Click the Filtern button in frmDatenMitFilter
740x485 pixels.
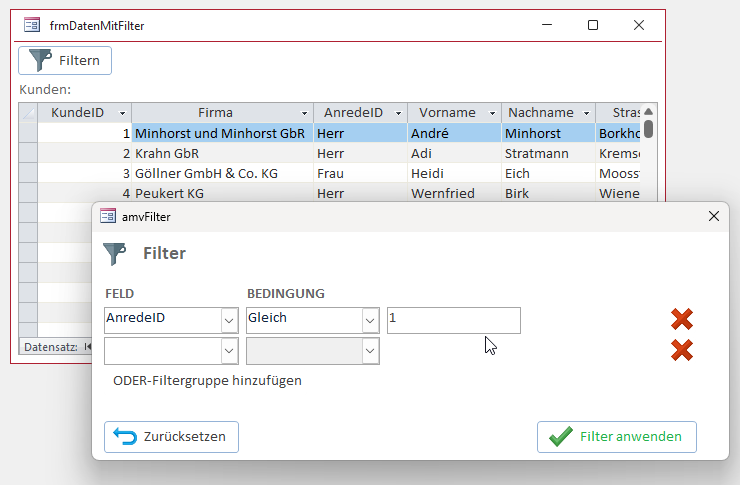point(65,60)
